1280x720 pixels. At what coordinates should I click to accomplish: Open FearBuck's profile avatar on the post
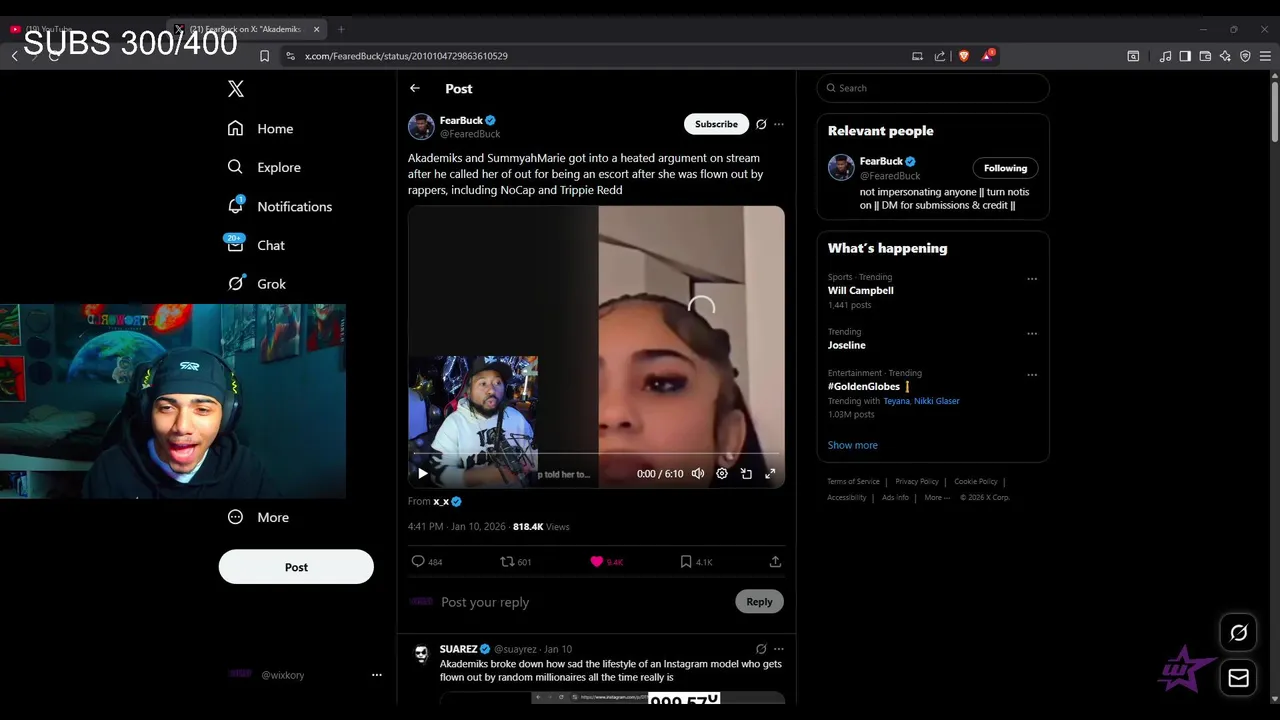421,127
